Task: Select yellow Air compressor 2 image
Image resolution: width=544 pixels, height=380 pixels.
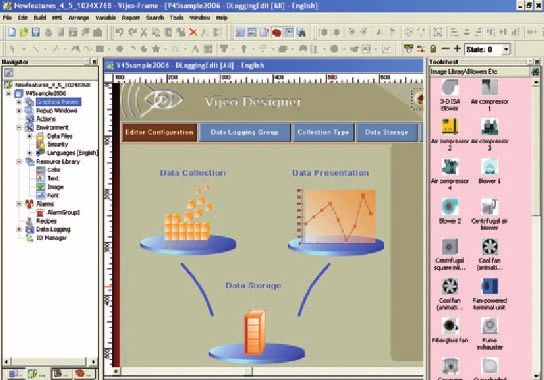Action: 450,127
